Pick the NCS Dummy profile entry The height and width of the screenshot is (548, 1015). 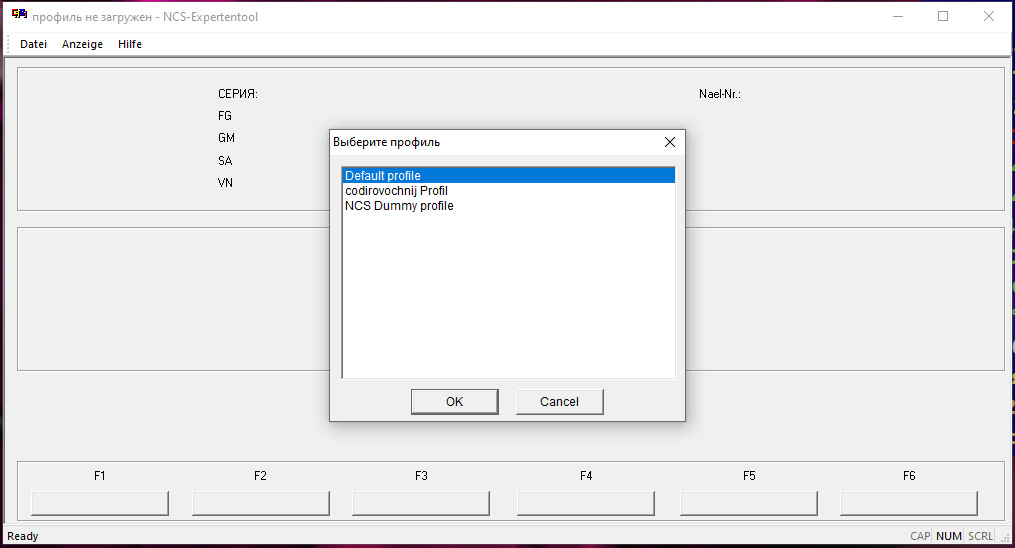tap(399, 206)
